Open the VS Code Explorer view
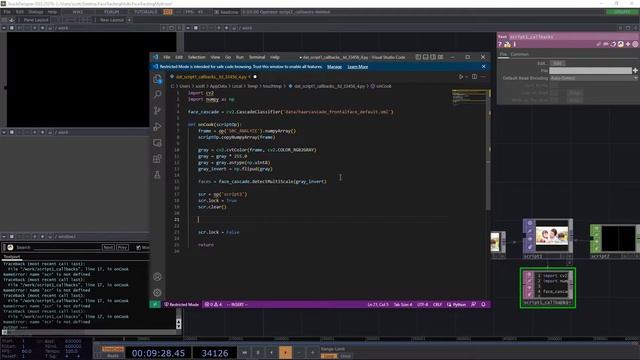The width and height of the screenshot is (640, 360). coord(157,79)
